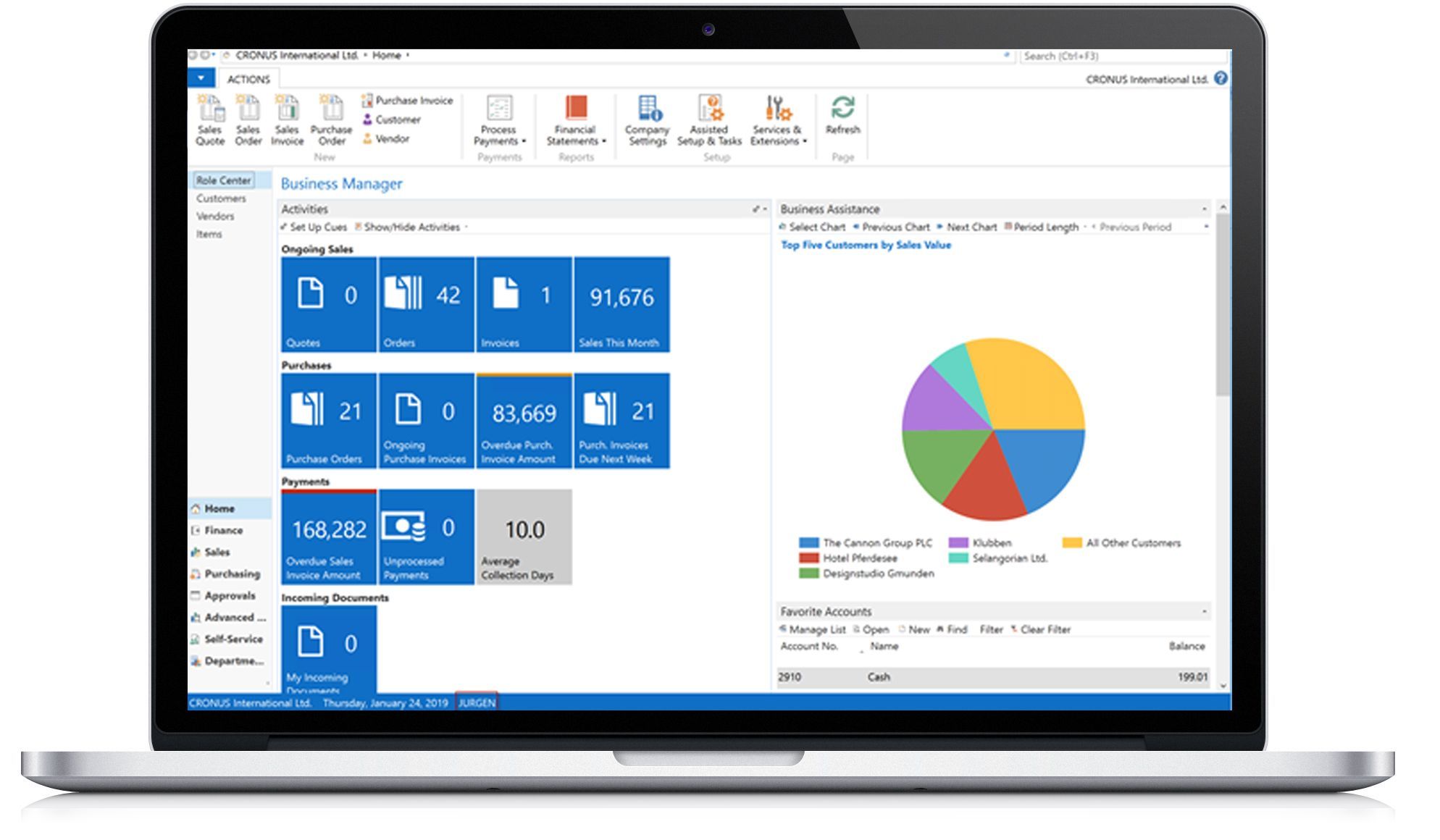Click the search box in title bar
The width and height of the screenshot is (1440, 840).
1123,56
